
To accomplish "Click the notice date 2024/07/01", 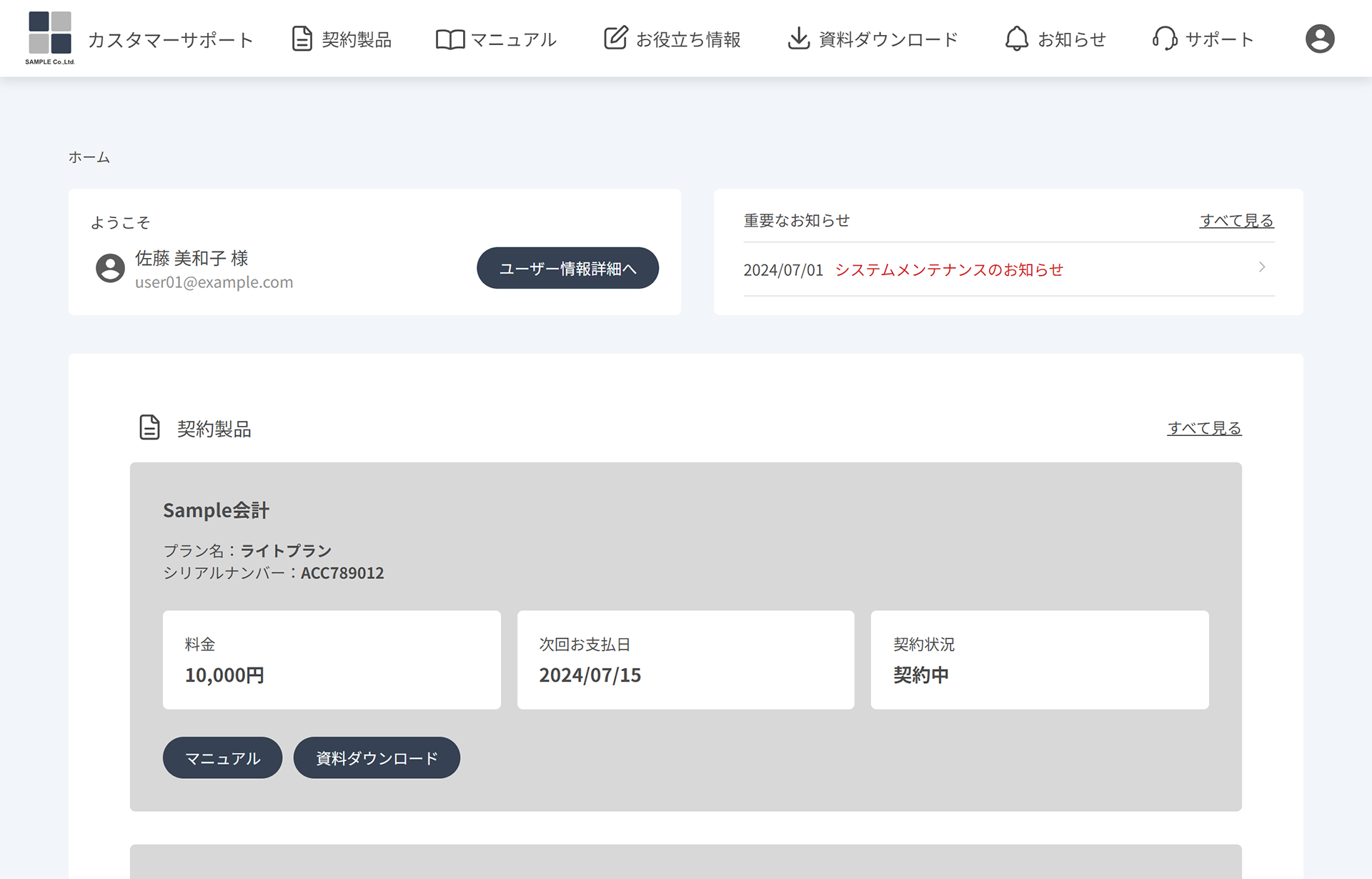I will pos(783,270).
